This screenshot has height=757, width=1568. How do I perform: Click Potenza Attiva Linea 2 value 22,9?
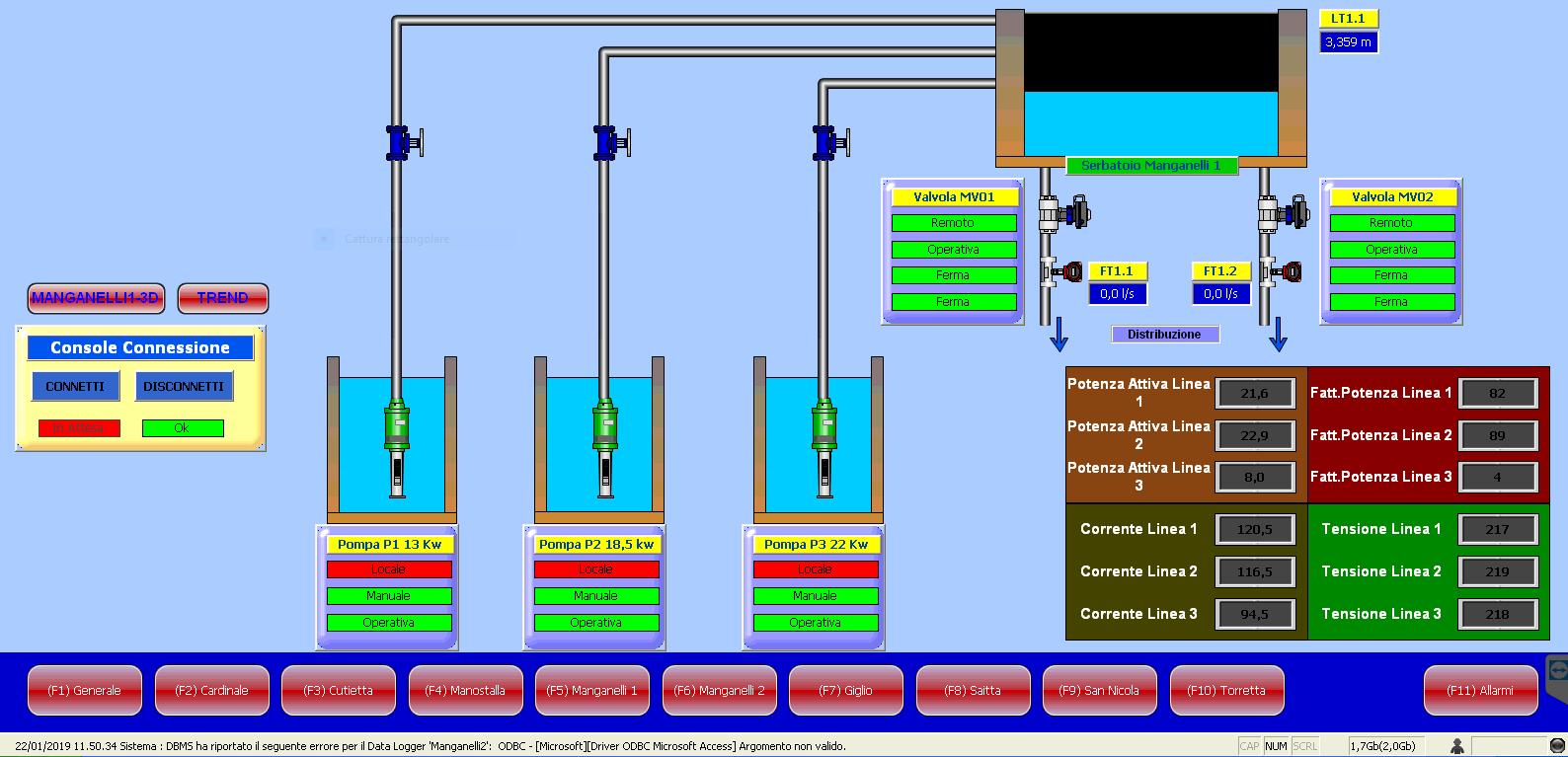[1255, 435]
